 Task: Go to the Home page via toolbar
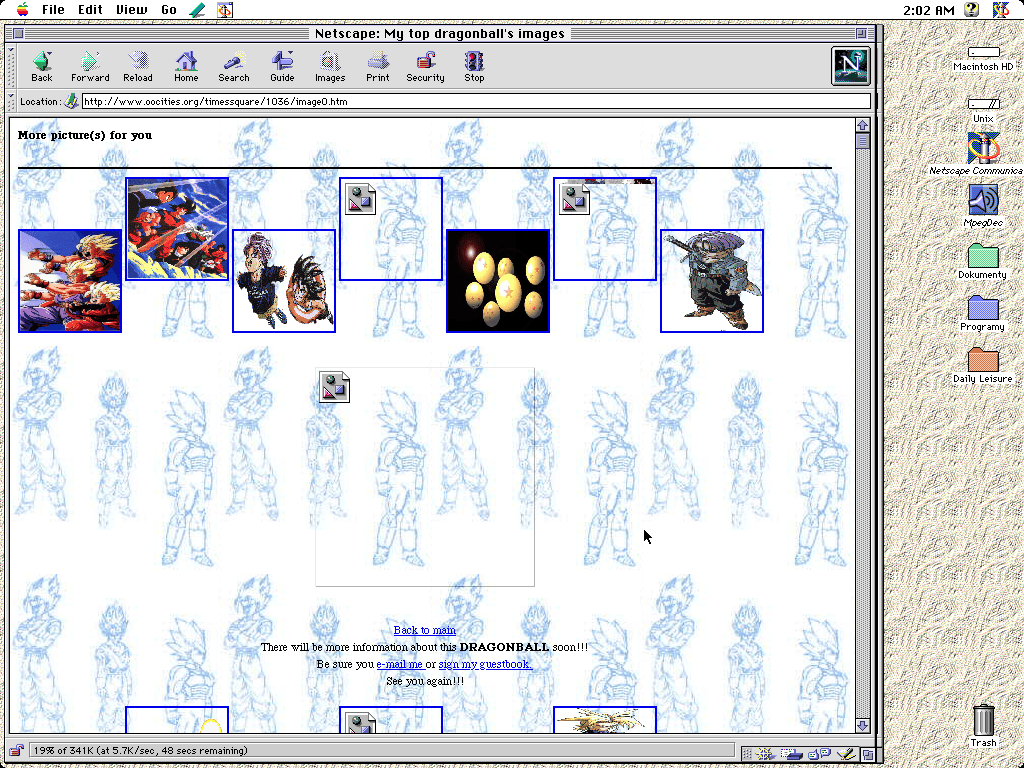click(186, 66)
